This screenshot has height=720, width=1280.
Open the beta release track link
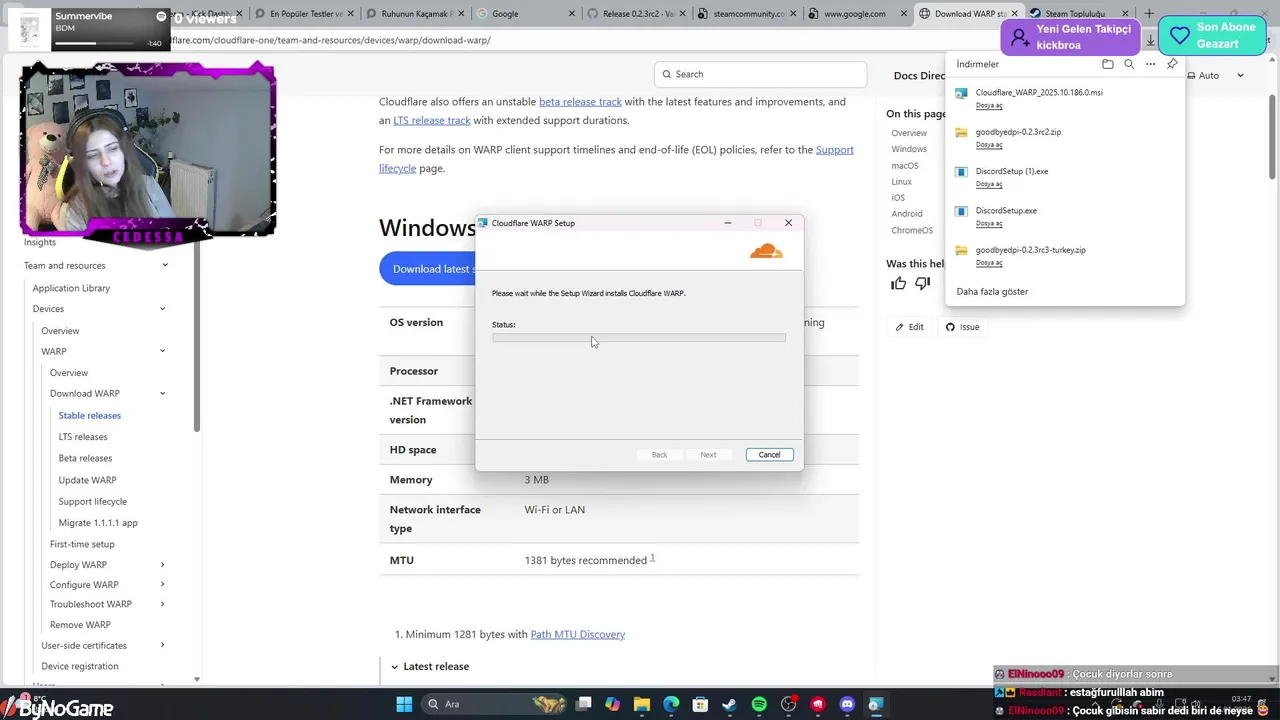[580, 102]
